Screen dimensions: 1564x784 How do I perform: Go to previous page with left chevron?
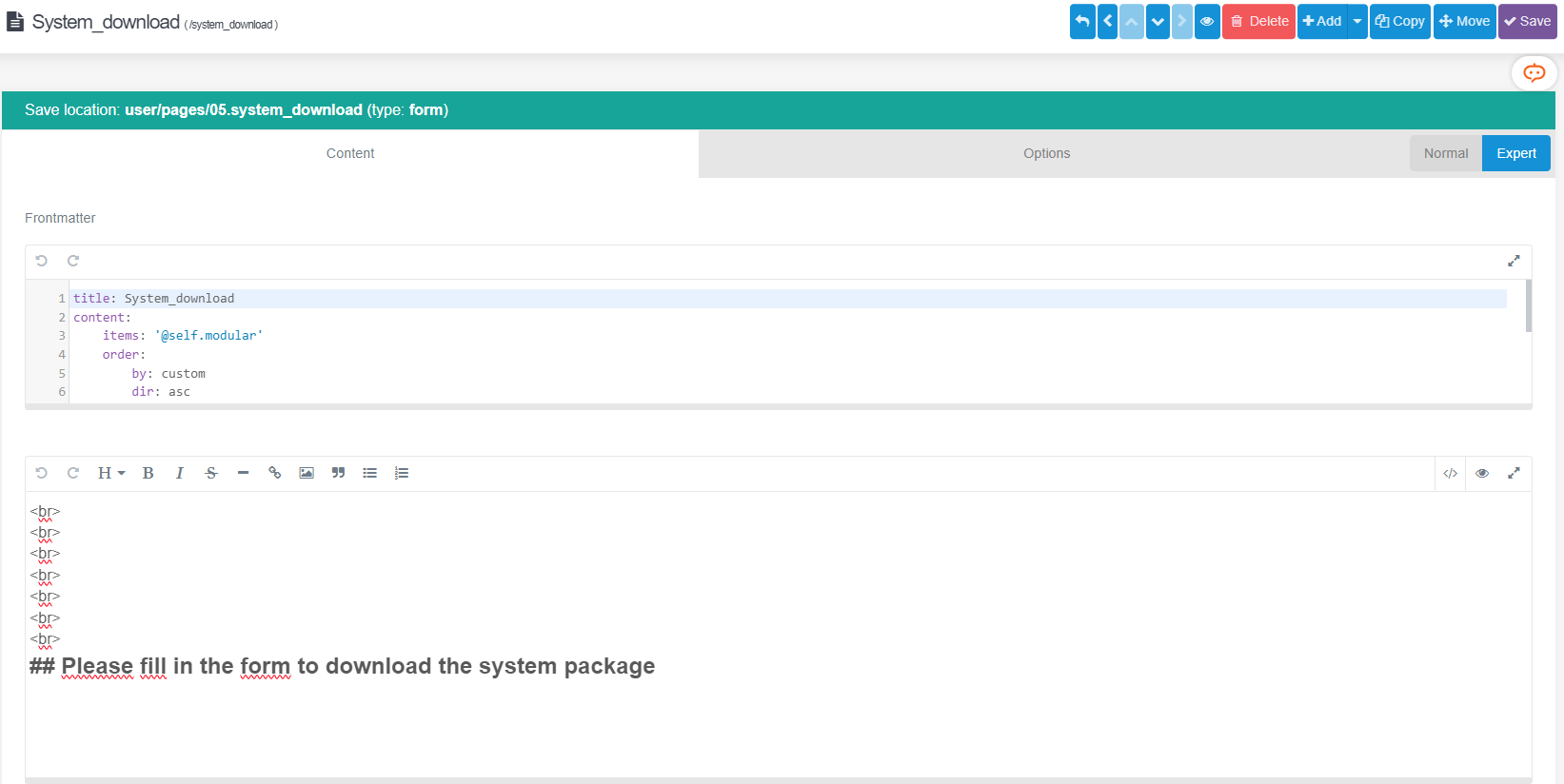click(x=1107, y=21)
